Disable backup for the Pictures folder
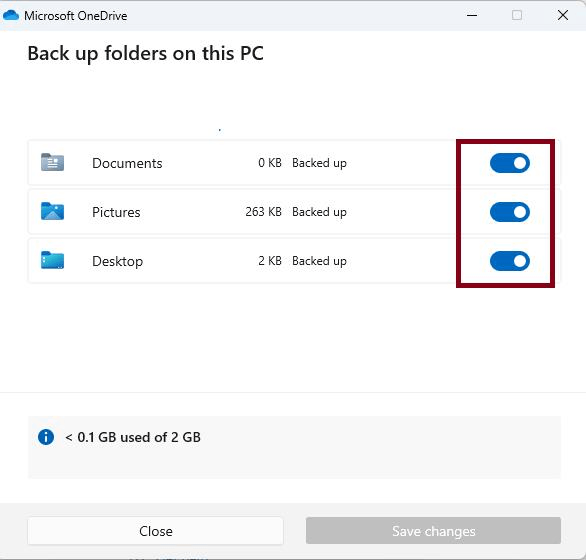586x560 pixels. point(510,212)
